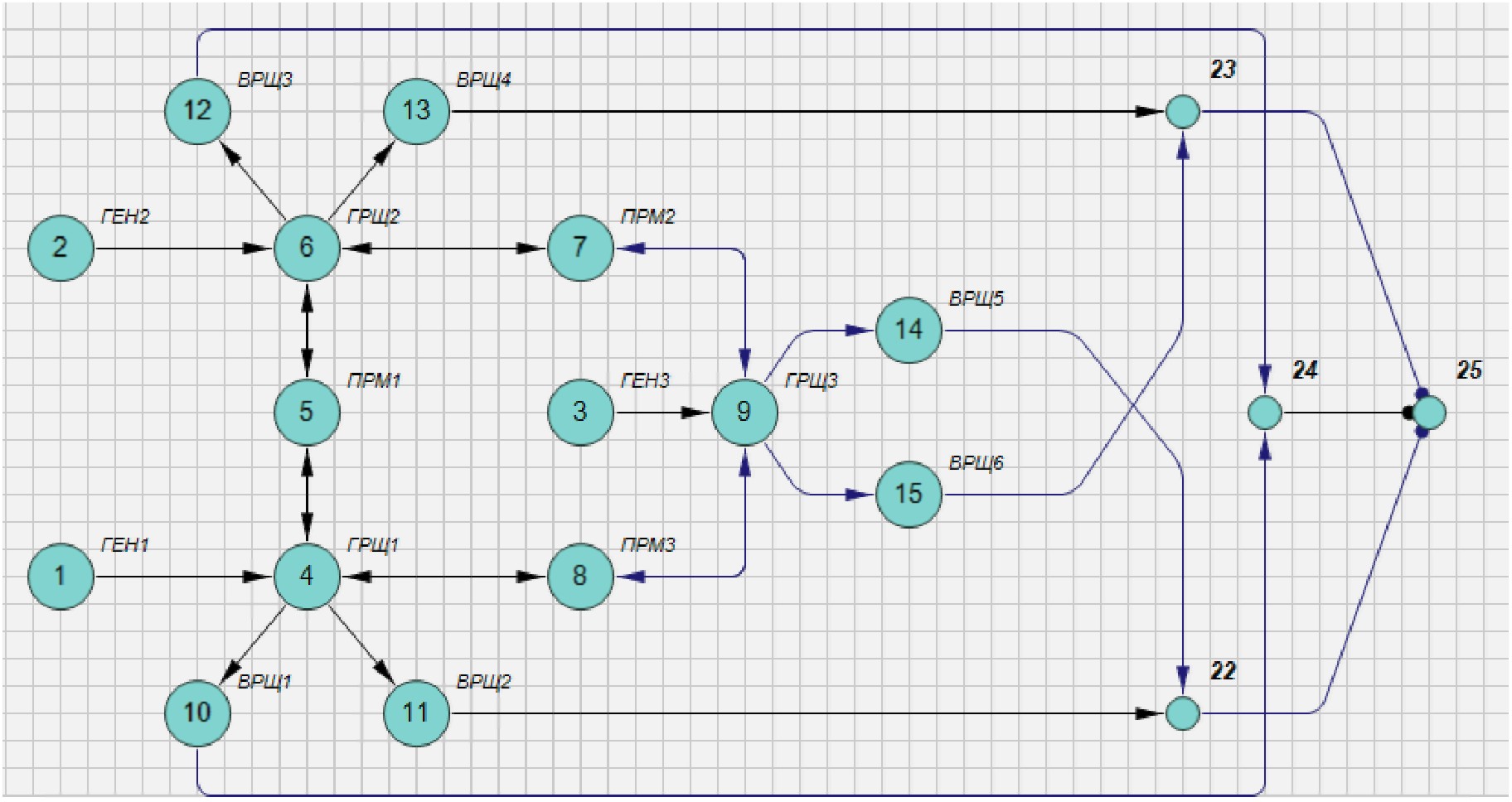Select the final node numbered 25

pyautogui.click(x=1430, y=412)
